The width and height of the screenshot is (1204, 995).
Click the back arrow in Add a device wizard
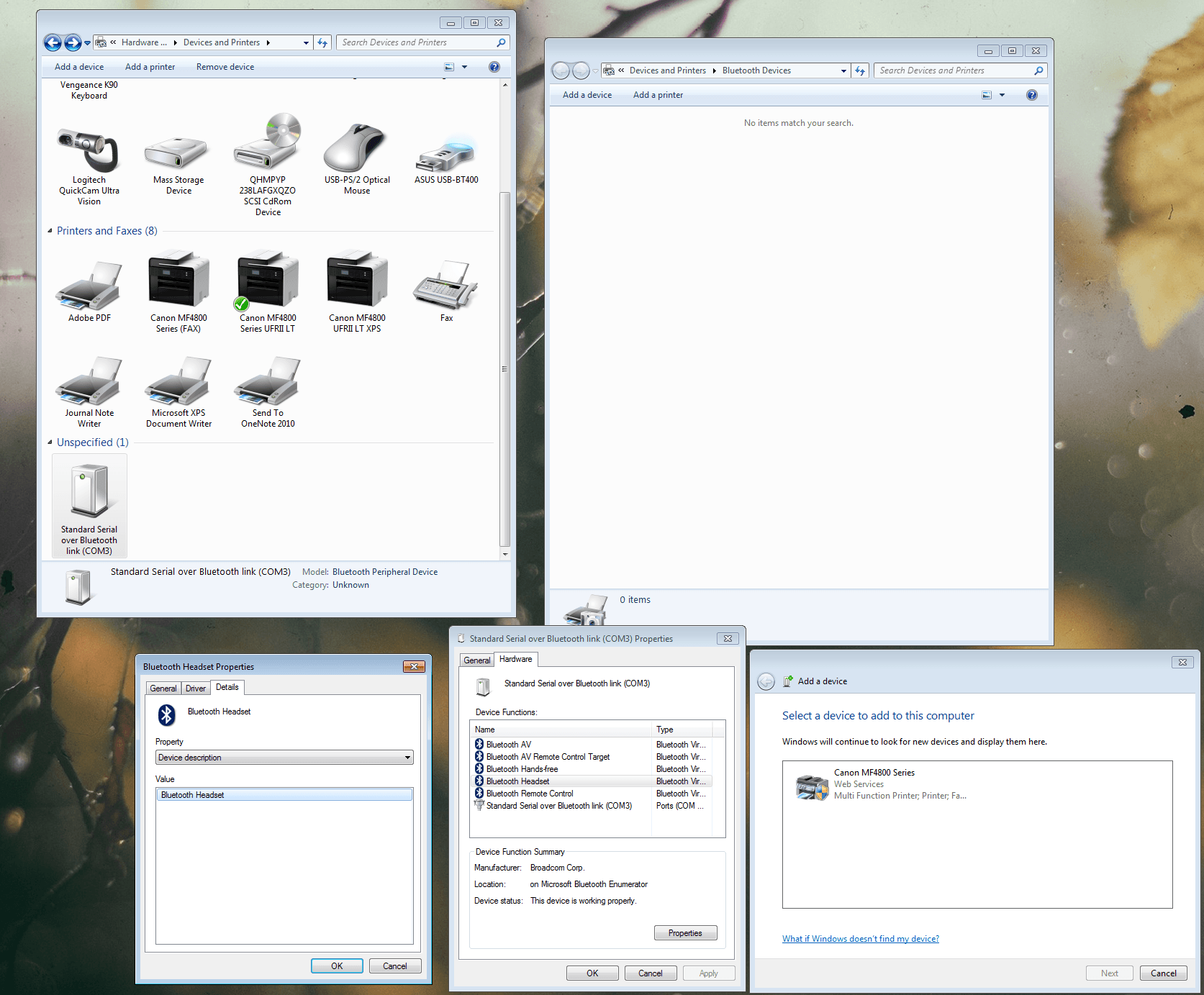click(x=766, y=681)
